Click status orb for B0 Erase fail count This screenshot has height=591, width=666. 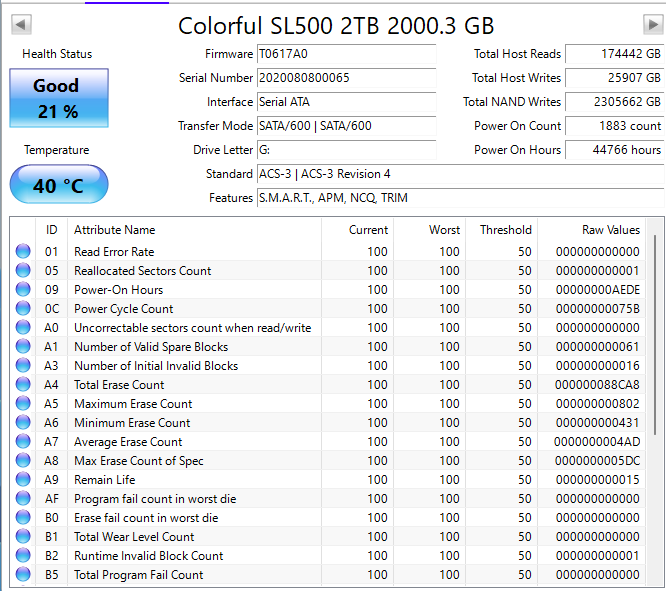click(23, 517)
